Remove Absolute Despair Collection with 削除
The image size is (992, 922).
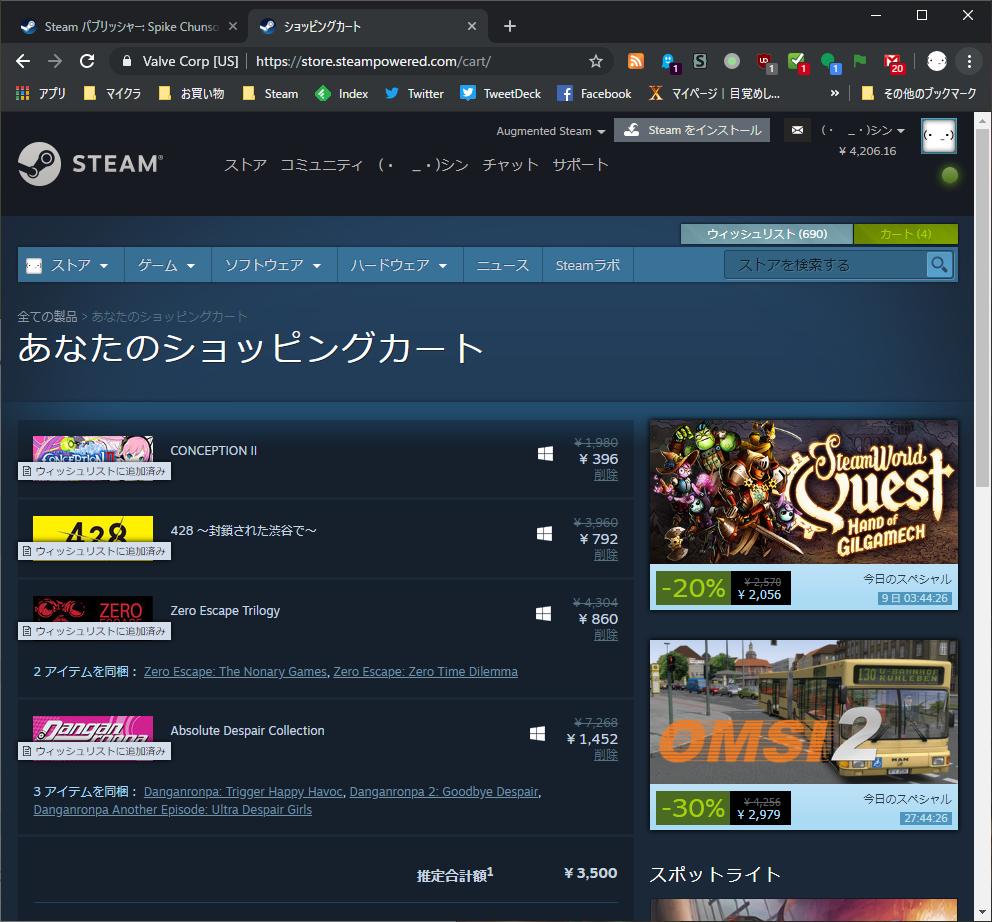[x=605, y=755]
